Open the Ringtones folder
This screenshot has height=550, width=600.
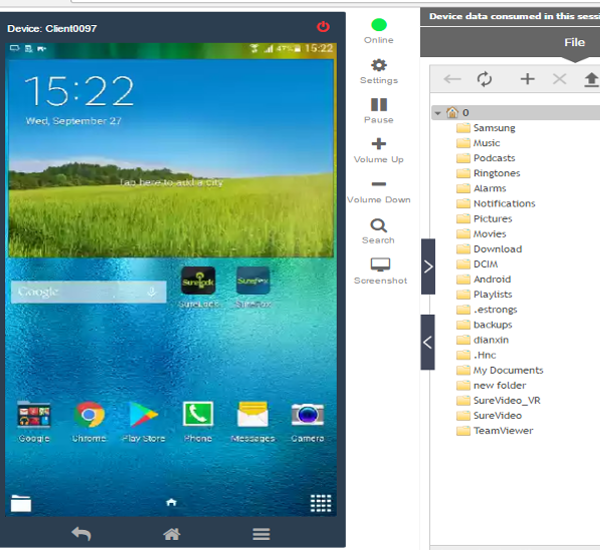click(488, 173)
